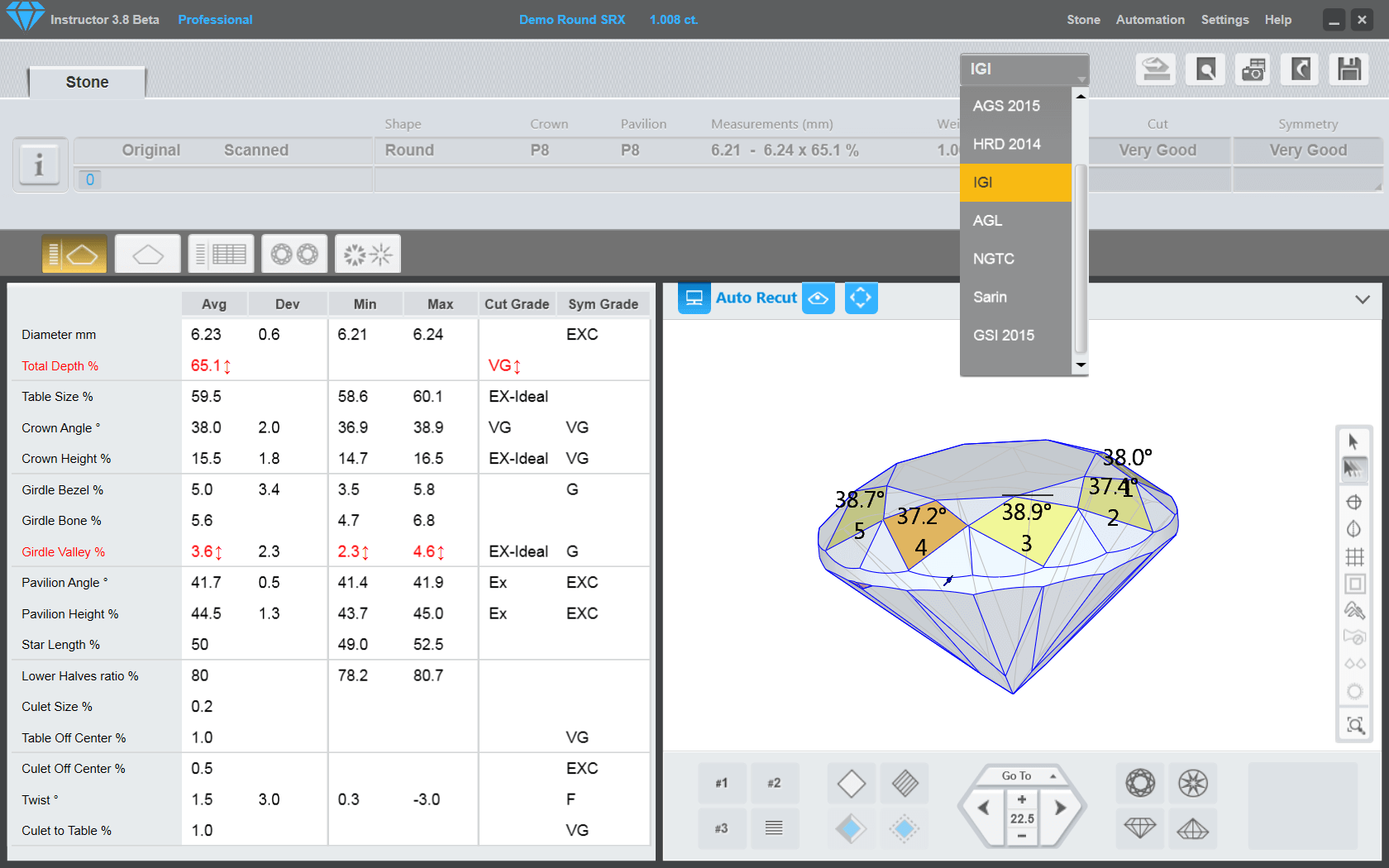Select preset view #2

[775, 783]
